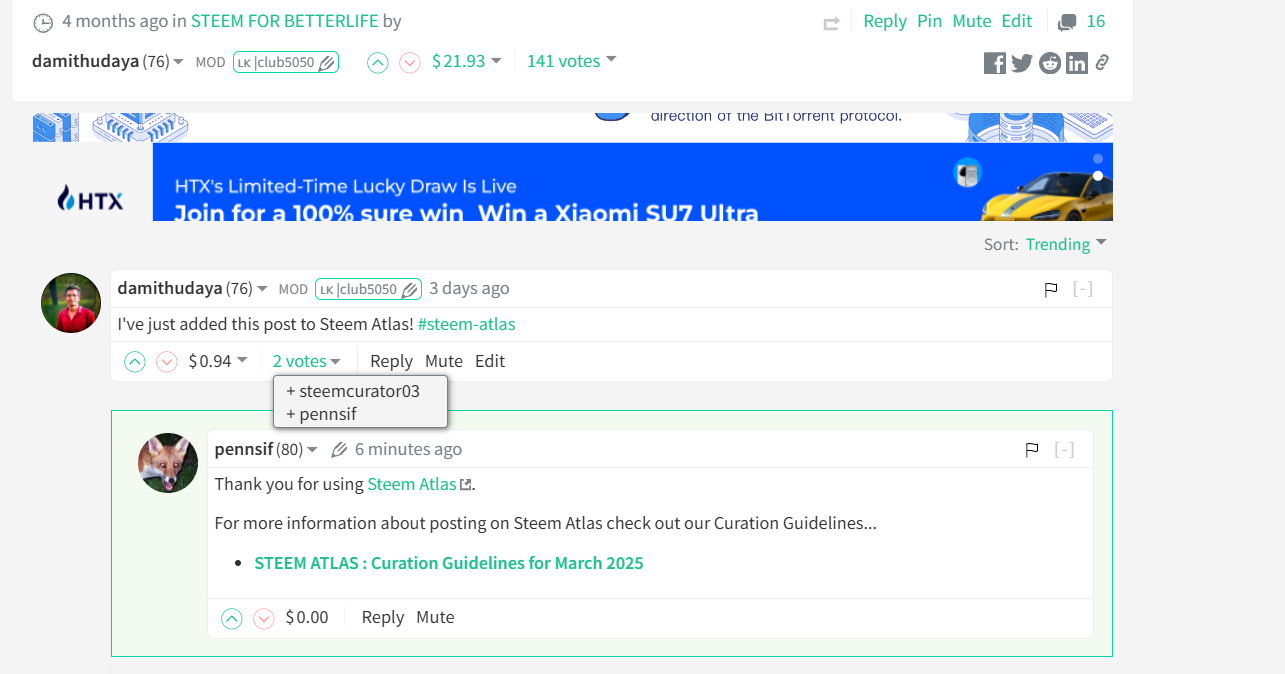Downvote the main post worth $21.93

(x=410, y=62)
